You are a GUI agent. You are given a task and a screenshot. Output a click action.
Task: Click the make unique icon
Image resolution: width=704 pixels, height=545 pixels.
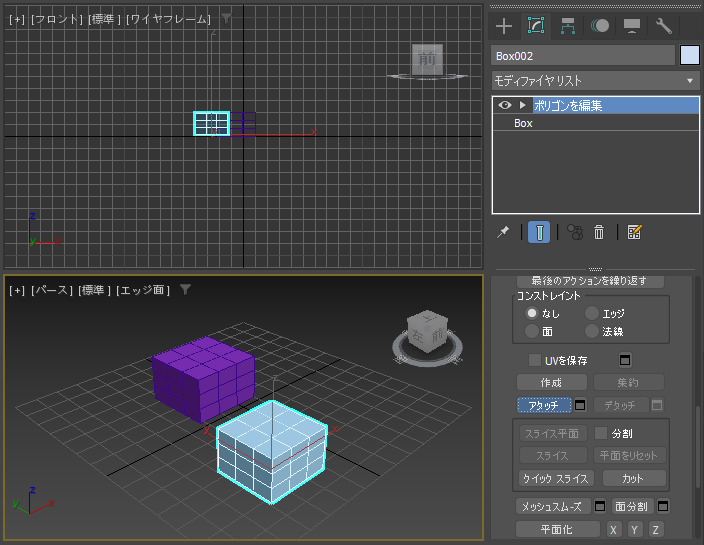coord(575,232)
